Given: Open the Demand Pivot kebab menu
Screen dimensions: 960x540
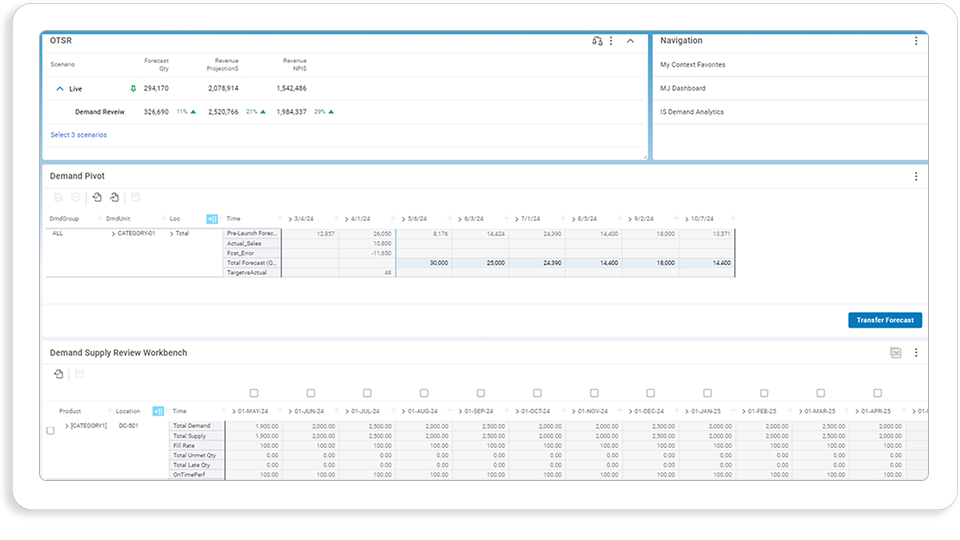Looking at the screenshot, I should tap(916, 176).
